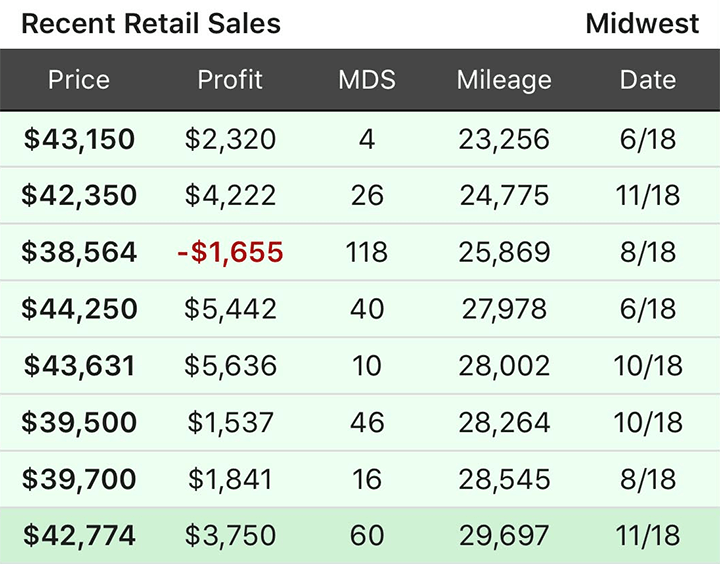Click the MDS column header
This screenshot has width=720, height=564.
(367, 80)
